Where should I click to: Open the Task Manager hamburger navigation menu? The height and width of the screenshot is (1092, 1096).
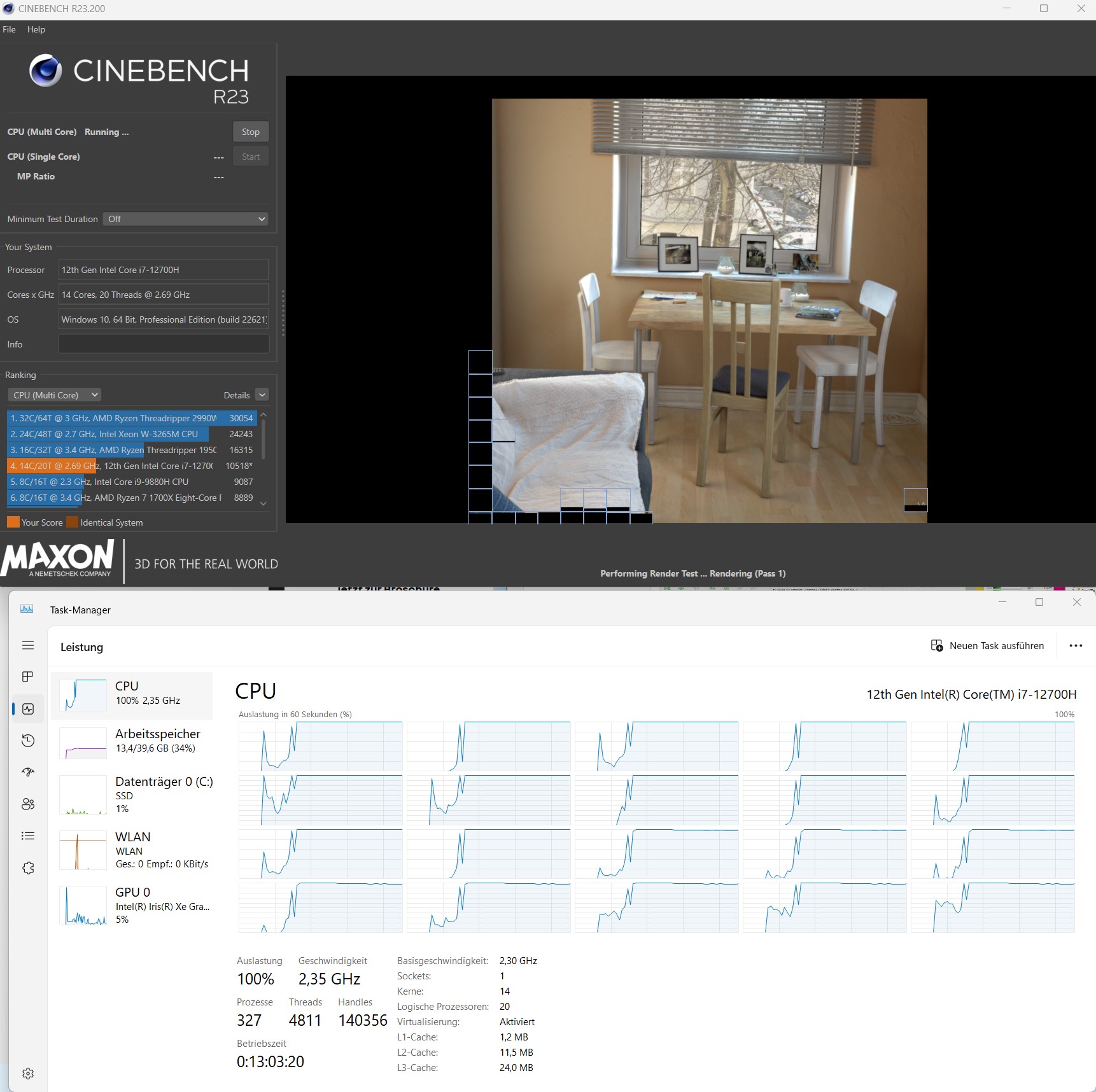(x=28, y=645)
